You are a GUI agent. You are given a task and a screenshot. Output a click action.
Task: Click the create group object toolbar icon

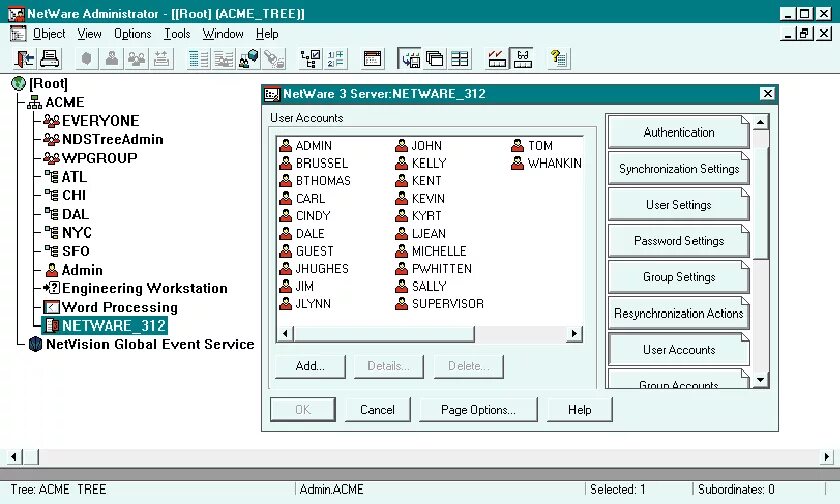pyautogui.click(x=137, y=58)
